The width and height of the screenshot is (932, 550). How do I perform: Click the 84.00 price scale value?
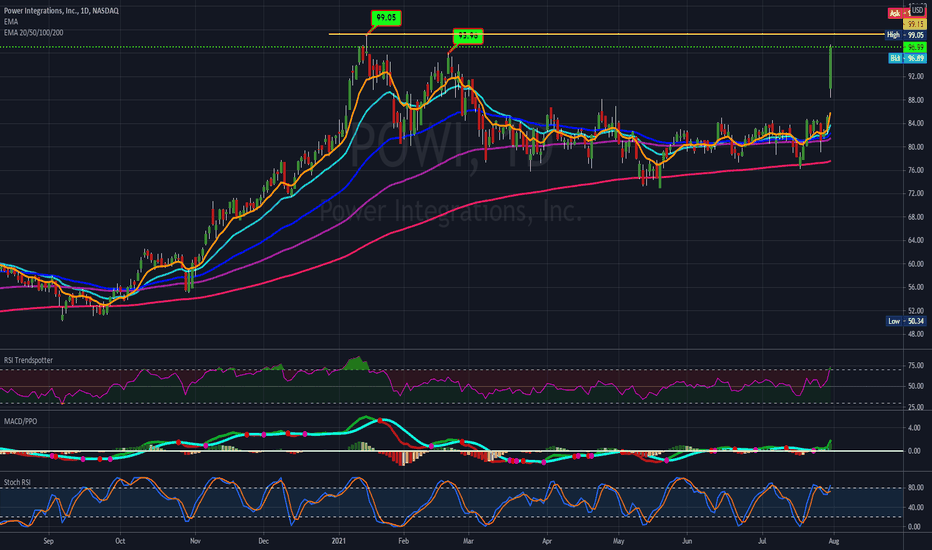tap(915, 124)
